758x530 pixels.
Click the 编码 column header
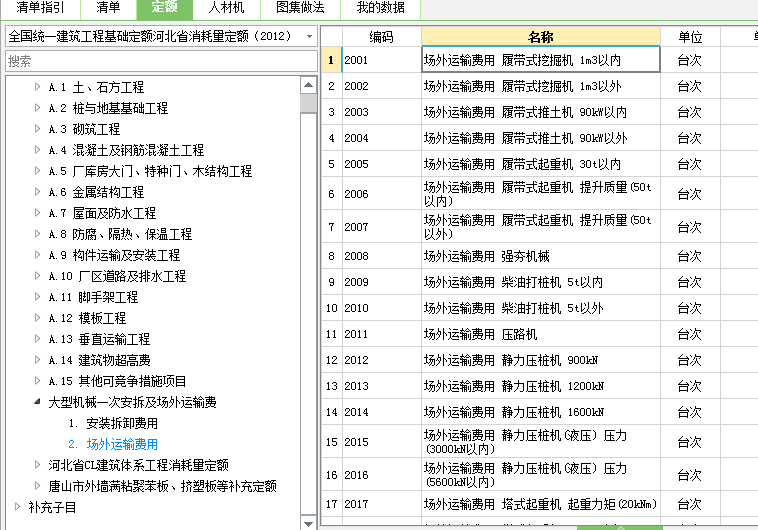pos(381,36)
